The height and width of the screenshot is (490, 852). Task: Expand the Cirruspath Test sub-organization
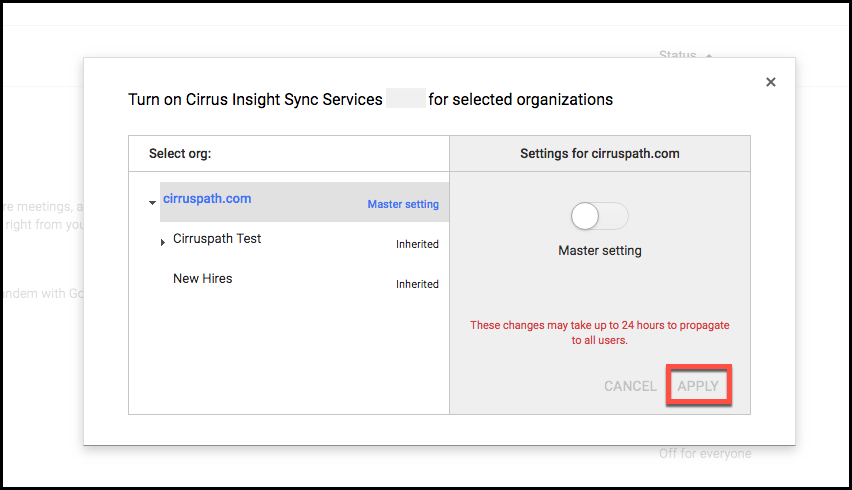tap(162, 242)
